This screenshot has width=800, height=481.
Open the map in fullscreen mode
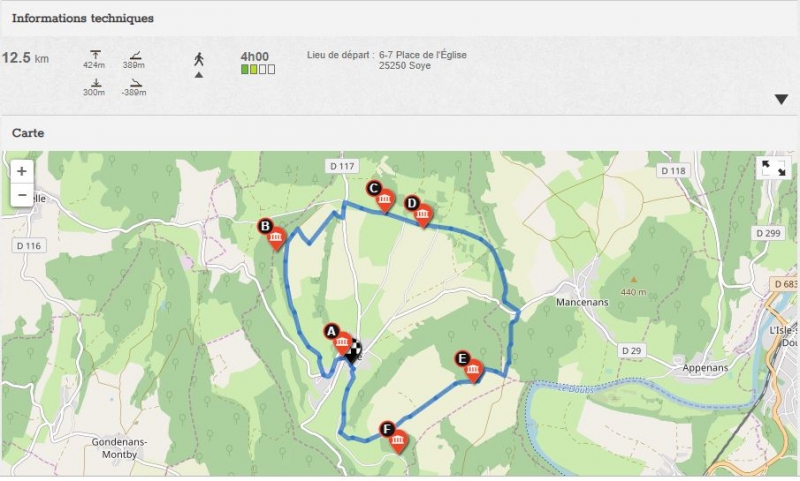coord(773,168)
